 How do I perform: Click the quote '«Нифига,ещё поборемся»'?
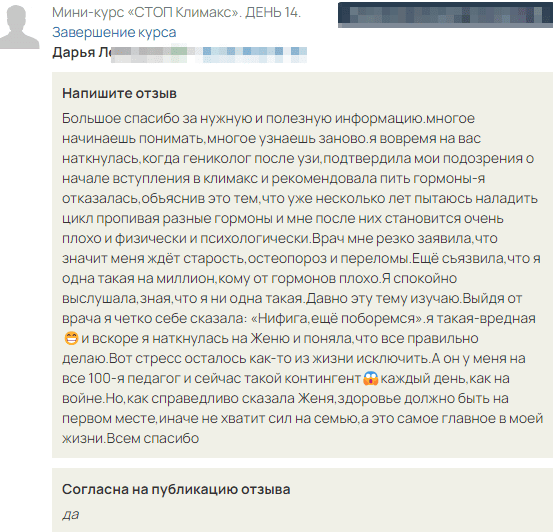[337, 319]
